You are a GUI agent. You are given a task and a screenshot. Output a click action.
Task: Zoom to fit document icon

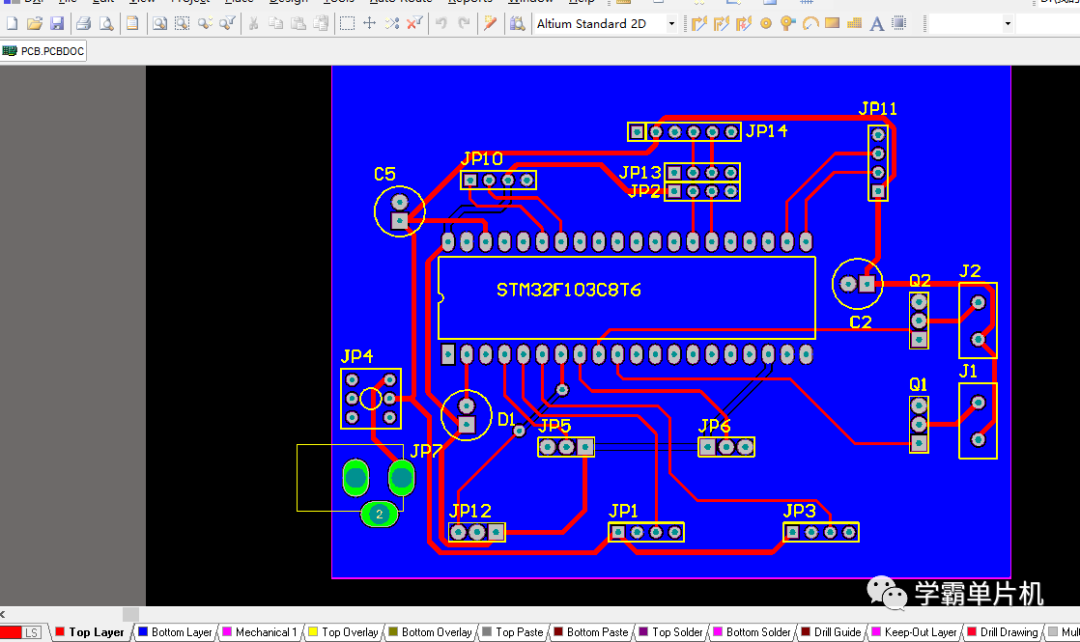[x=159, y=24]
